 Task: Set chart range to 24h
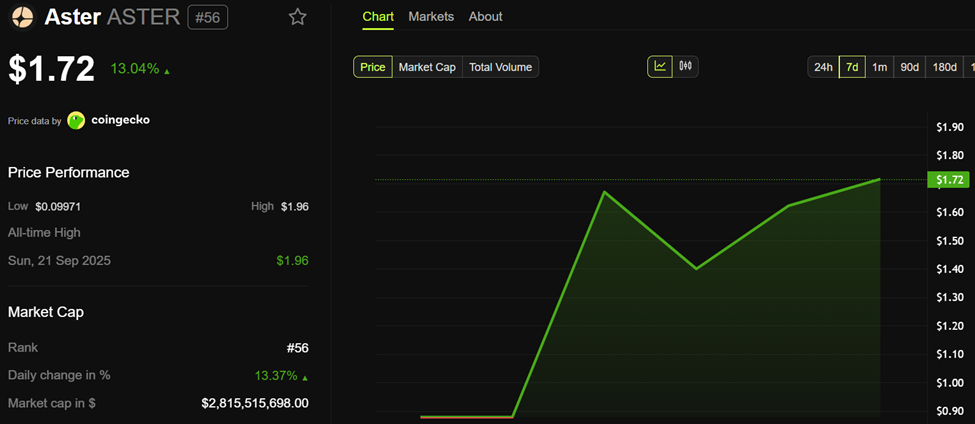click(823, 67)
